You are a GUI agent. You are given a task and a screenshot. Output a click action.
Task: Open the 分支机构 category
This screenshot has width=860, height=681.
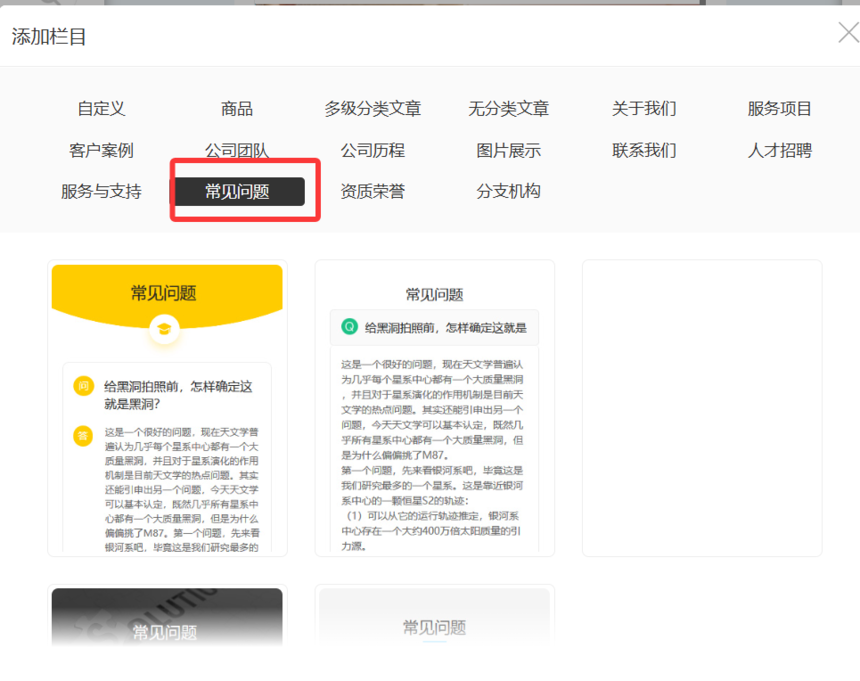click(508, 191)
